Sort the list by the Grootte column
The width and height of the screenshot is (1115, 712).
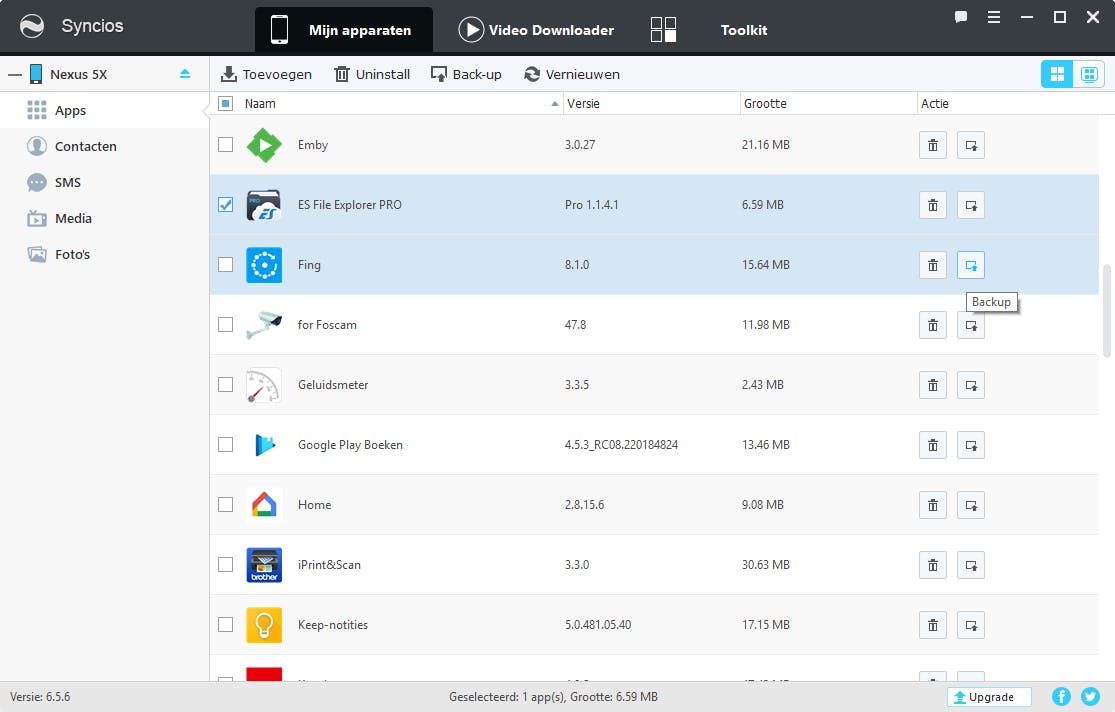828,104
